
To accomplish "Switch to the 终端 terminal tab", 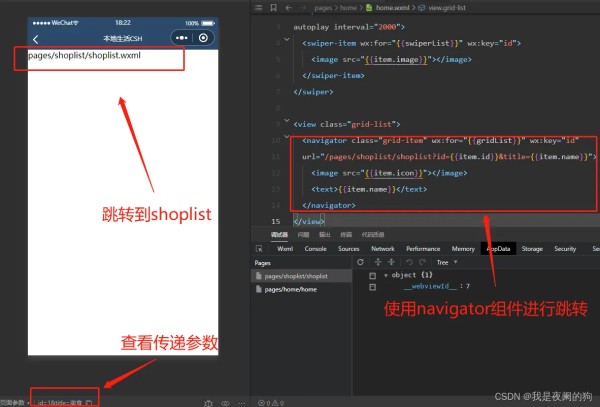I will tap(346, 234).
